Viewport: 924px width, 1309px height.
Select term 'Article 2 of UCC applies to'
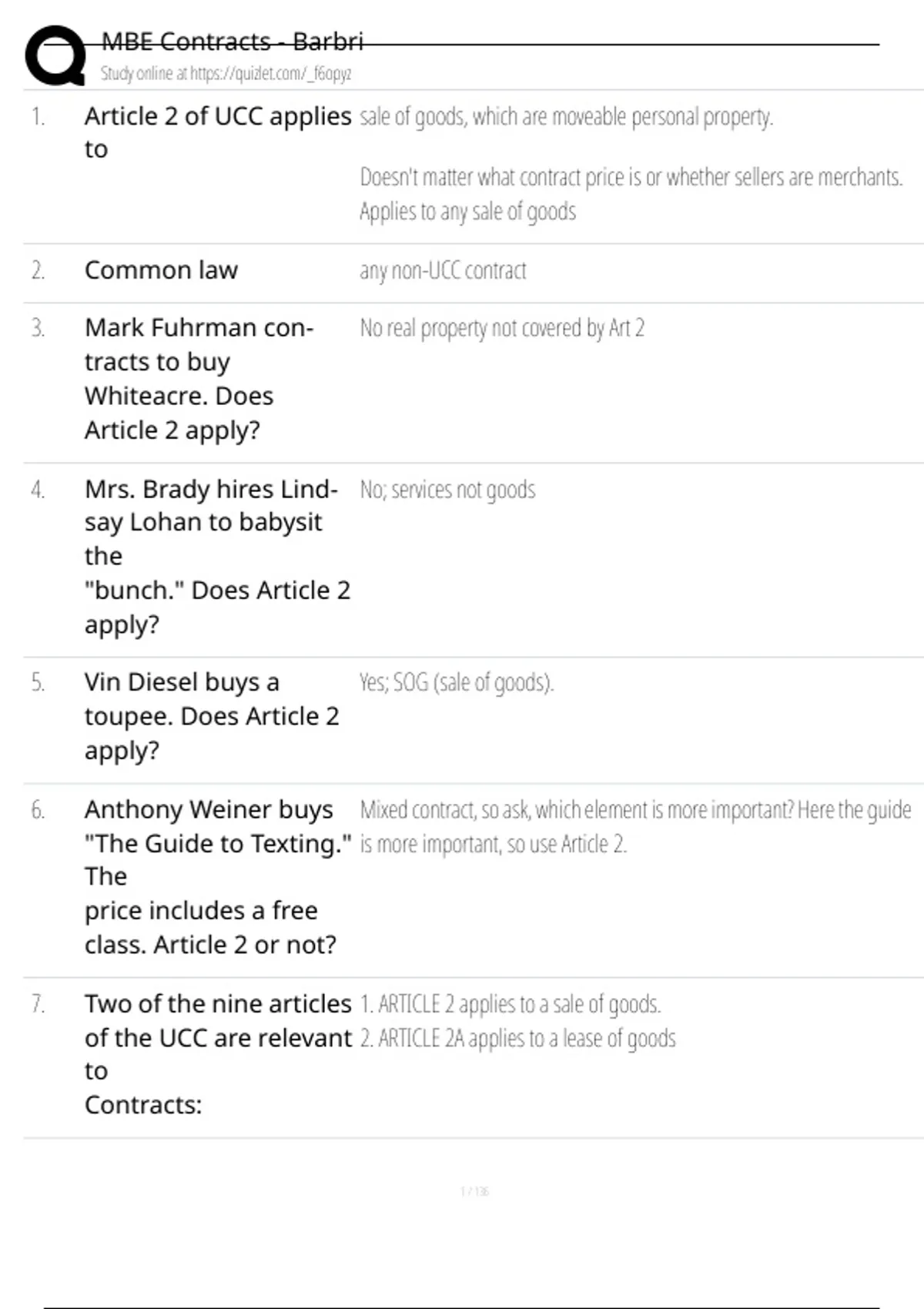(x=217, y=132)
